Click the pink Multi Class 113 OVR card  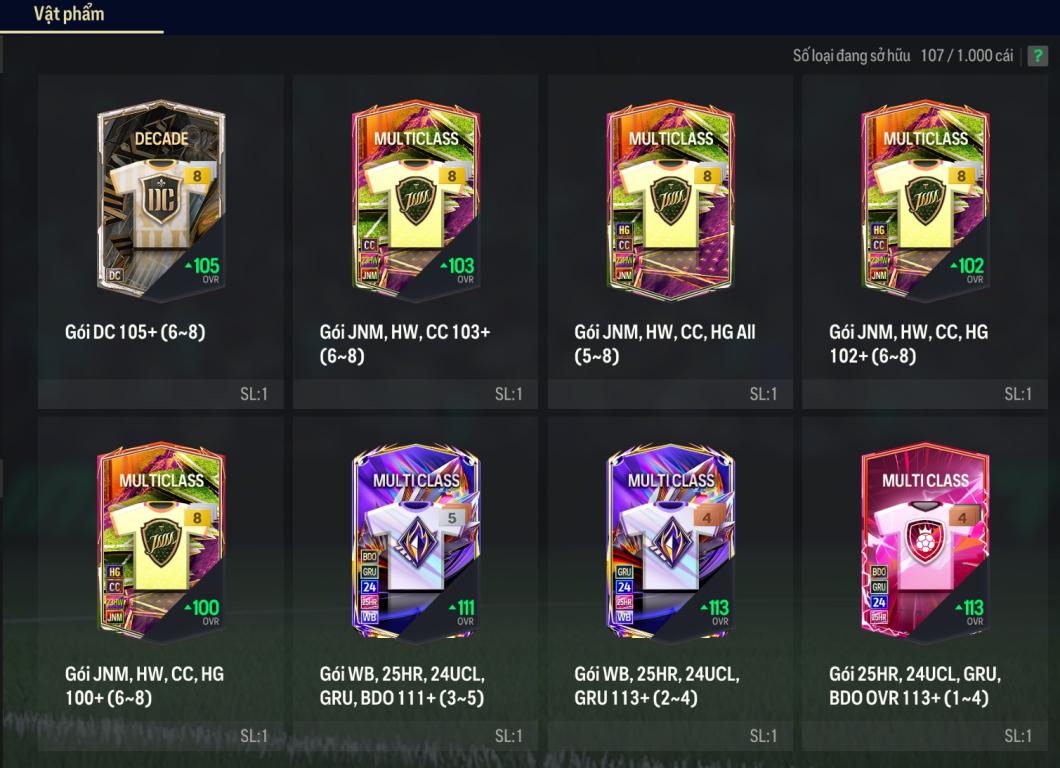[x=925, y=542]
